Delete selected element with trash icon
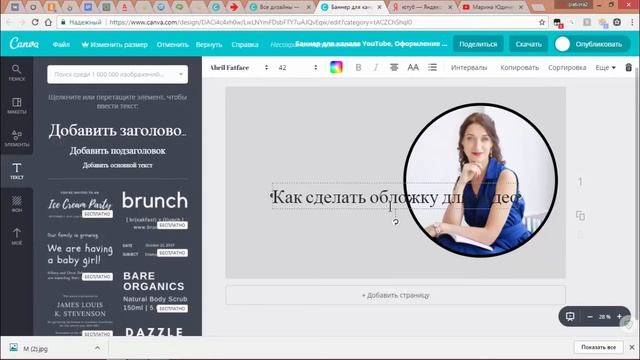Viewport: 640px width, 360px height. pos(629,67)
